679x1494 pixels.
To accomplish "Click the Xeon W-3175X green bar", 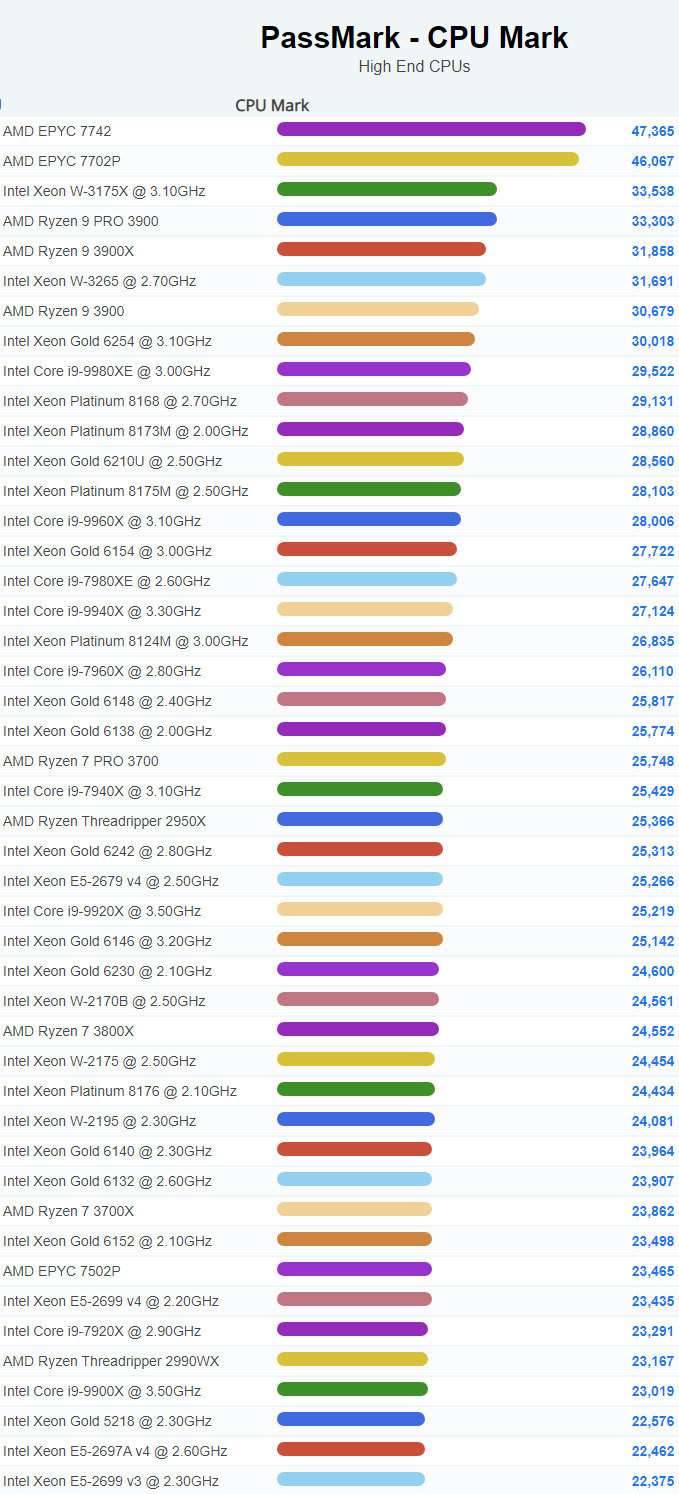I will coord(387,189).
